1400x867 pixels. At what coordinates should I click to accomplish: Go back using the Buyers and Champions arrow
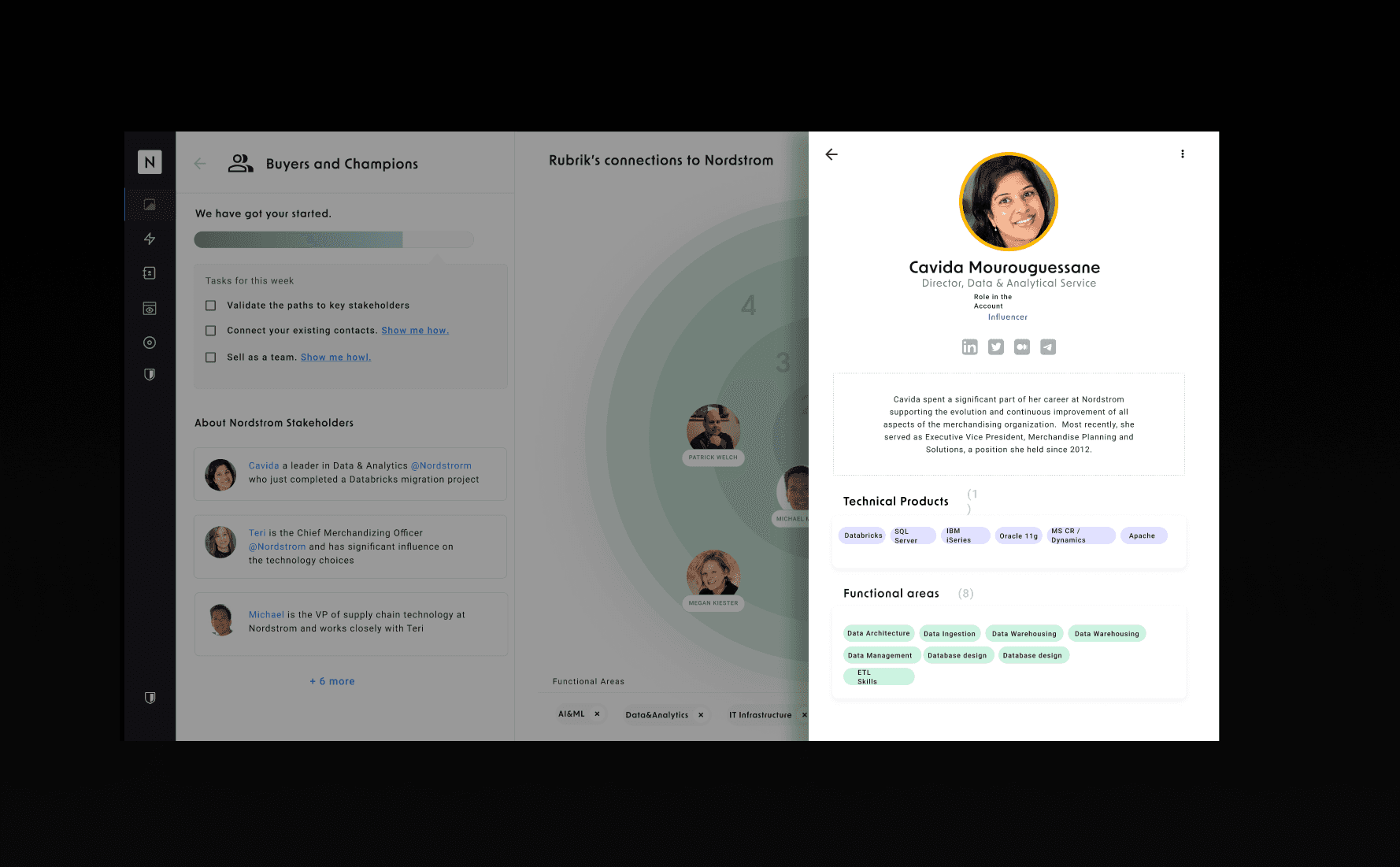pyautogui.click(x=200, y=164)
